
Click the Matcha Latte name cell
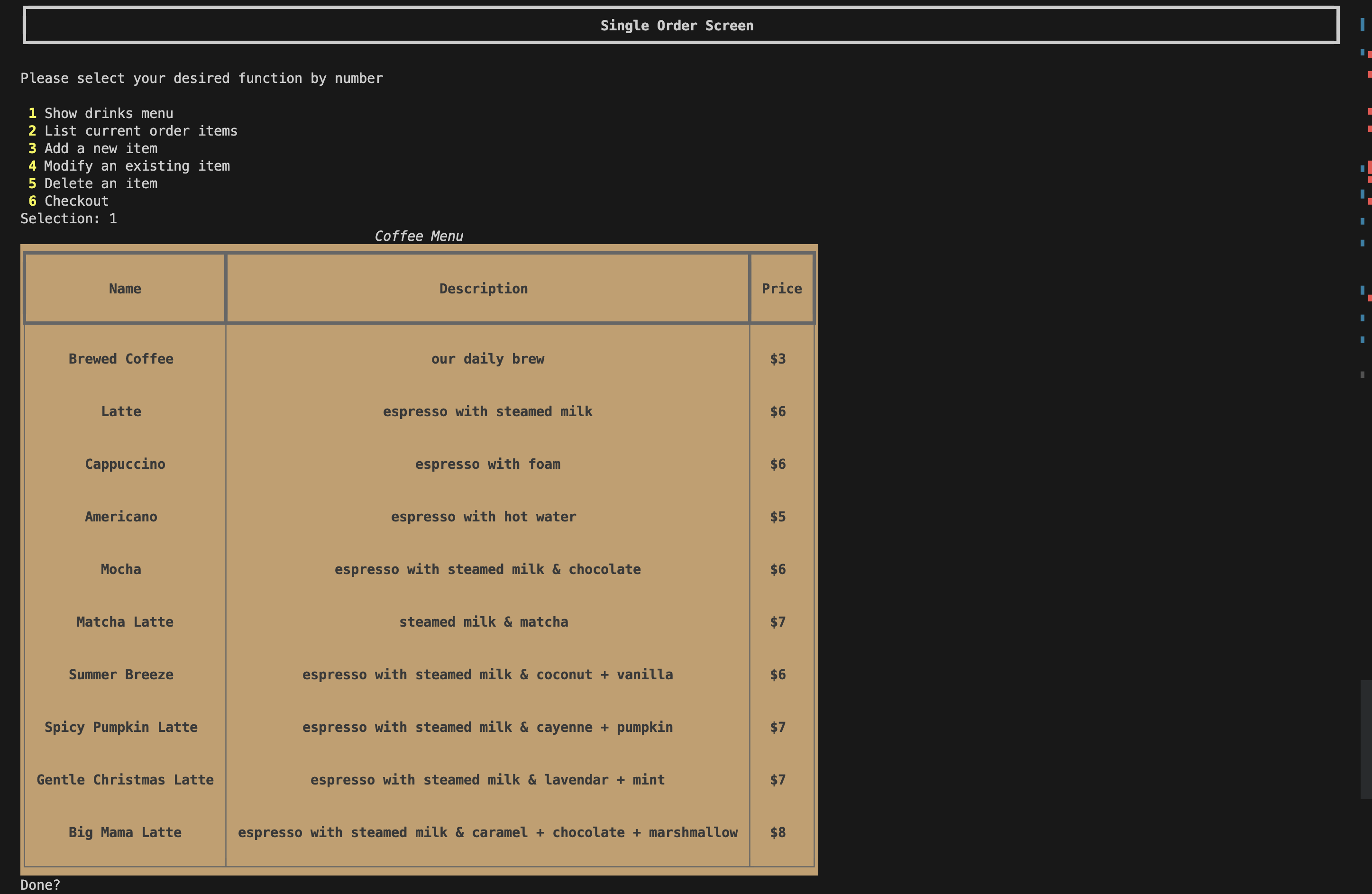(x=125, y=622)
